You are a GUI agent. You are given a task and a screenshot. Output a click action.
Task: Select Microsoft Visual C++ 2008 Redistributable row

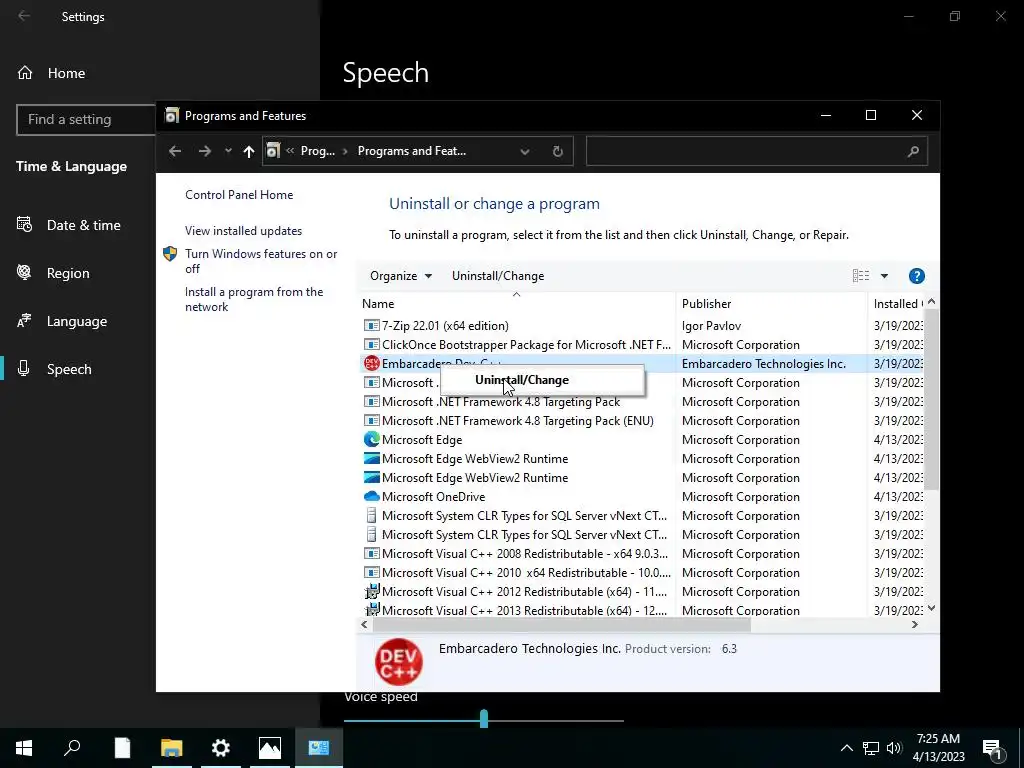coord(640,553)
